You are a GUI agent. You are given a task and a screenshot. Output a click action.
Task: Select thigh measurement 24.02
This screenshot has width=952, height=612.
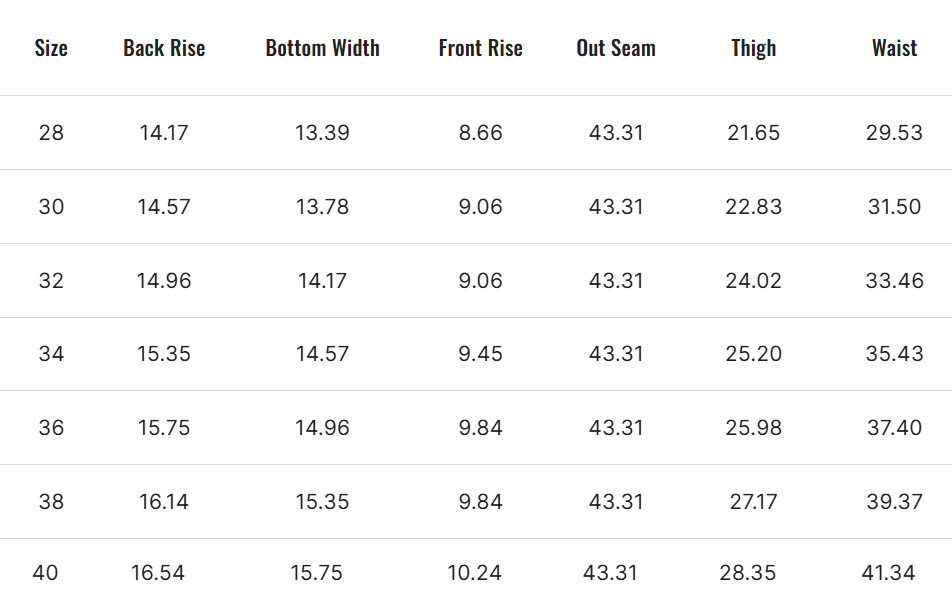[x=753, y=281]
